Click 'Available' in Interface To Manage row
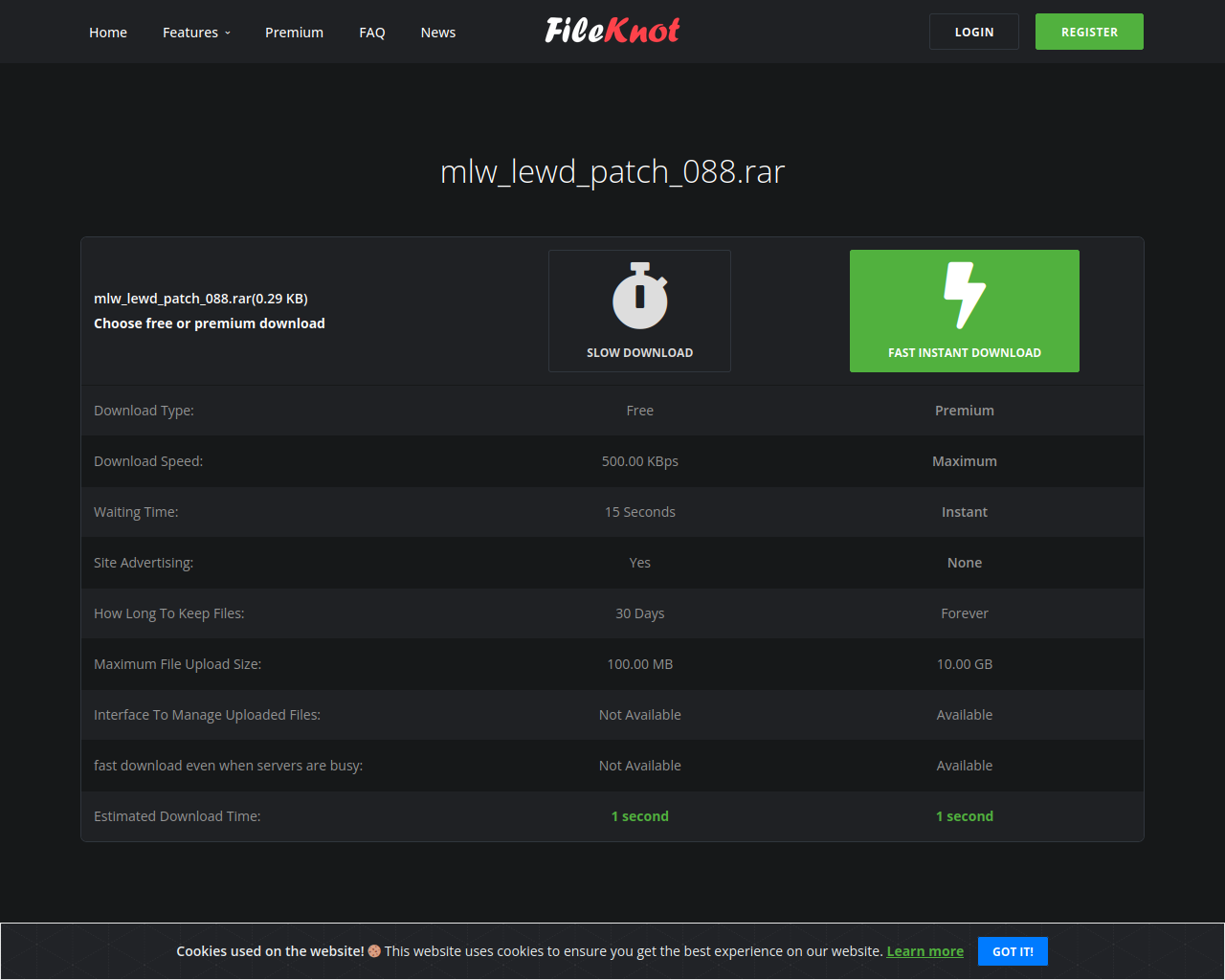The width and height of the screenshot is (1225, 980). coord(965,715)
